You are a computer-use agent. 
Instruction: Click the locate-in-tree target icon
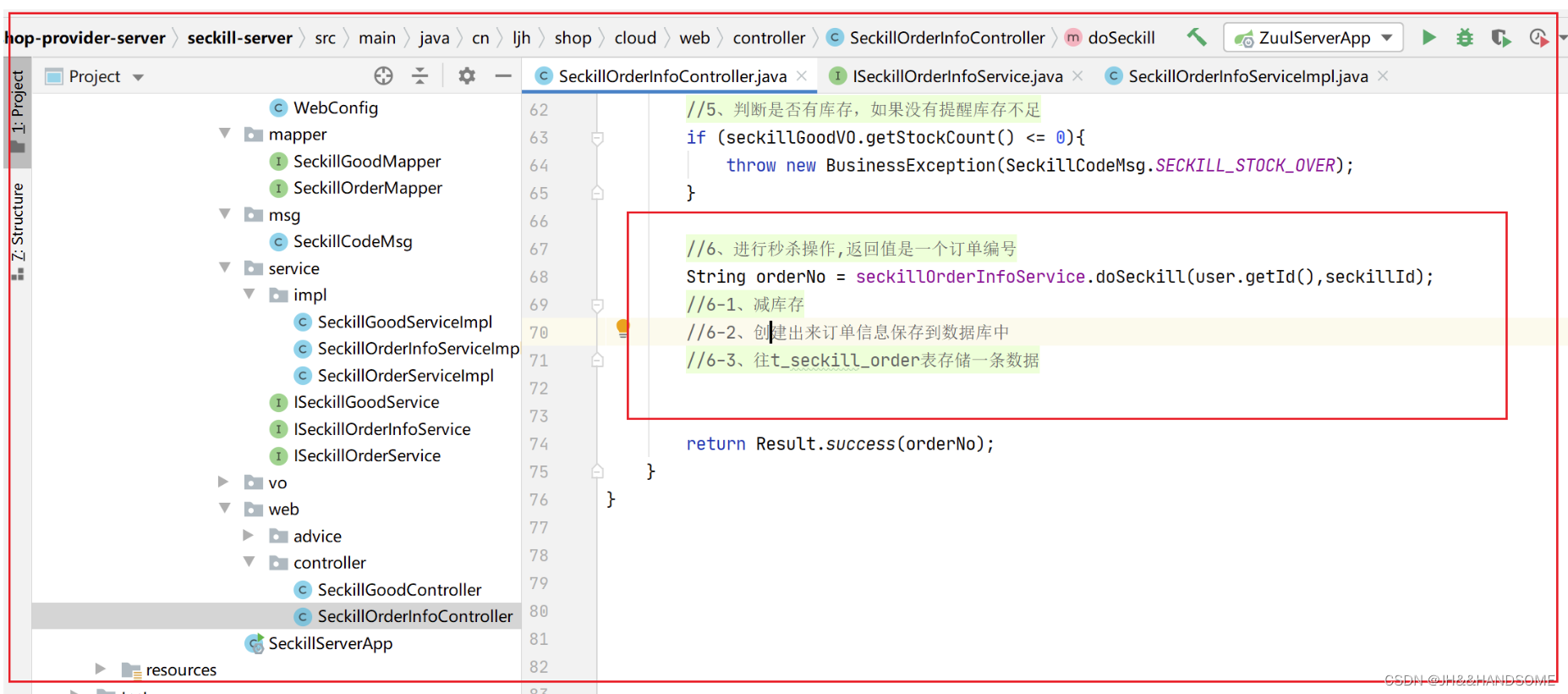[383, 76]
